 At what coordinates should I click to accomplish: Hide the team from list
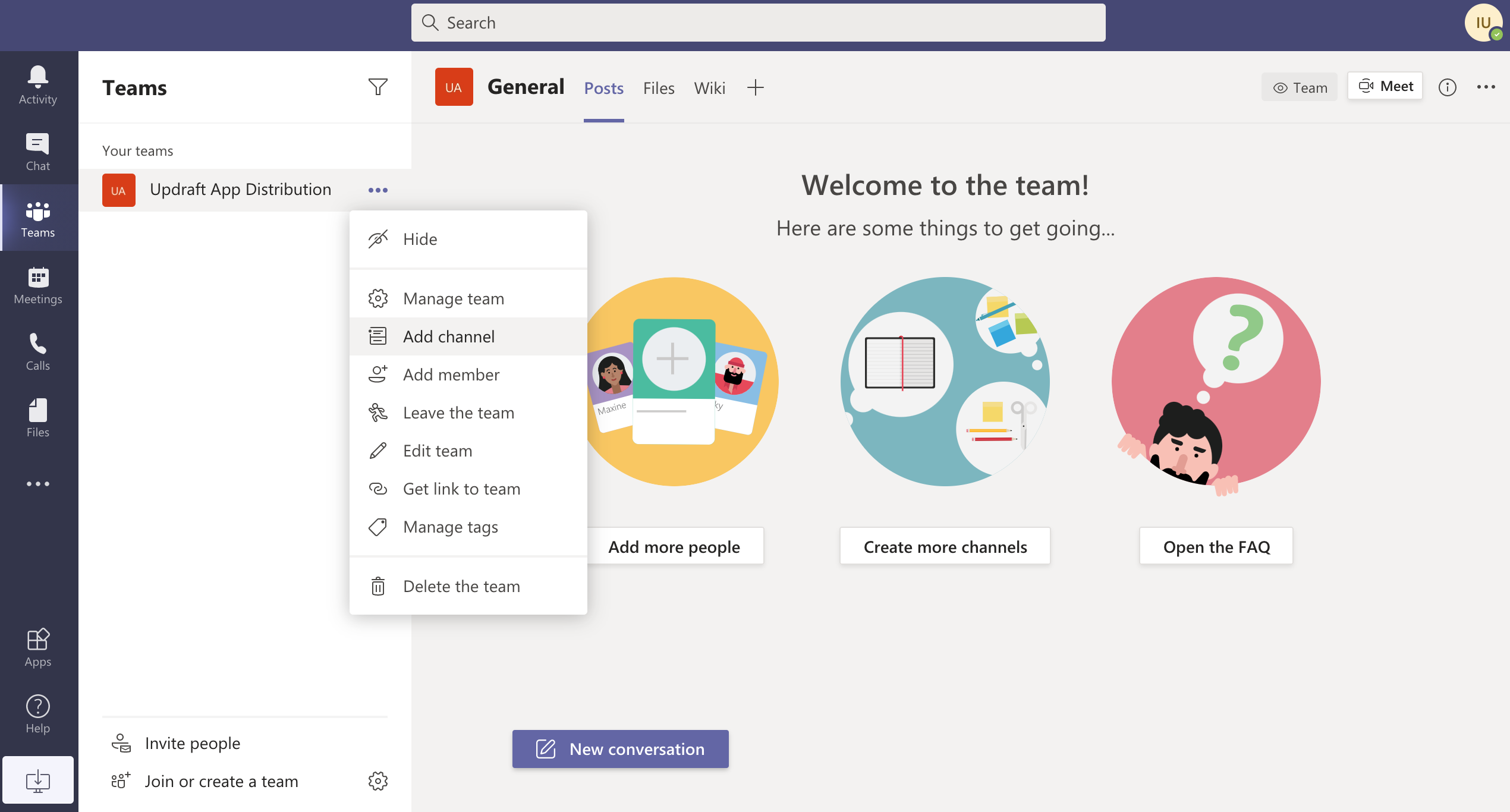(x=468, y=239)
